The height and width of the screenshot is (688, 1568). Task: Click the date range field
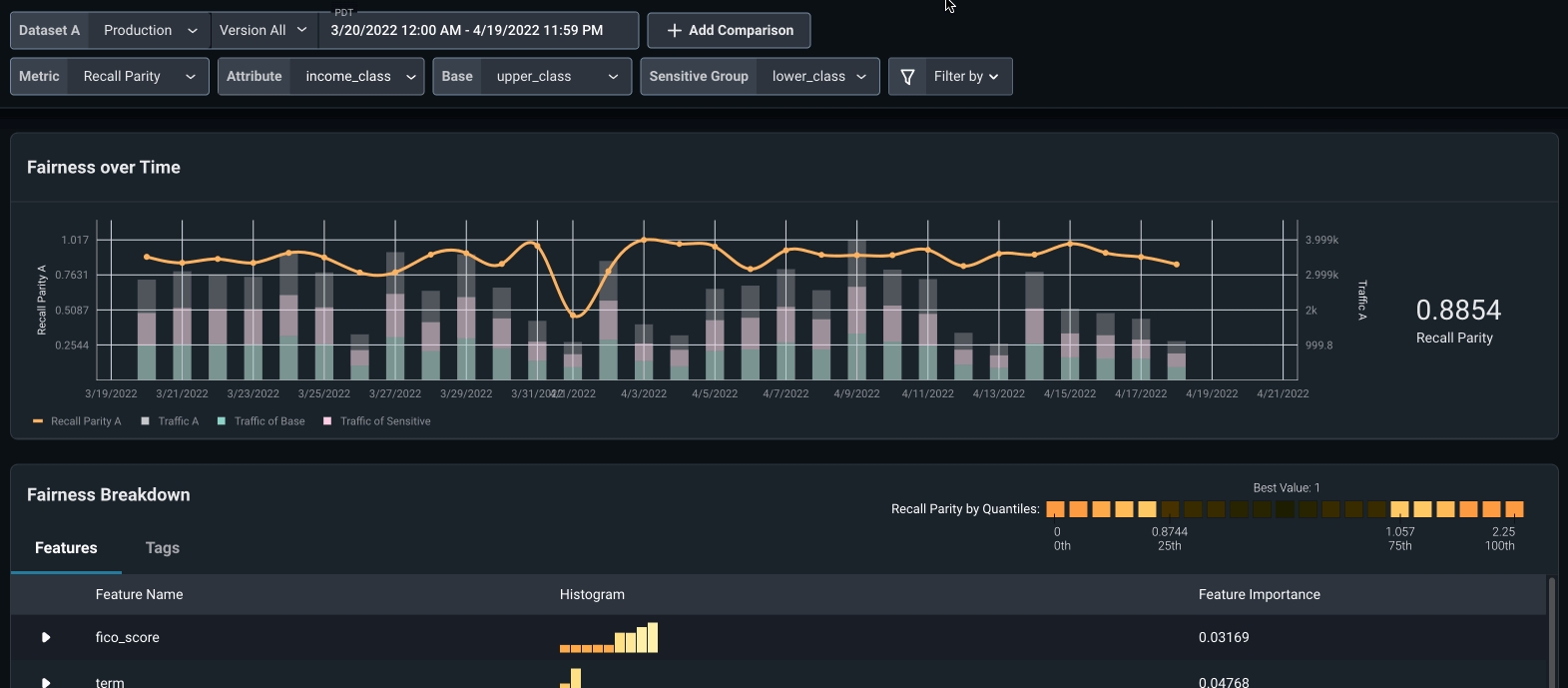478,30
